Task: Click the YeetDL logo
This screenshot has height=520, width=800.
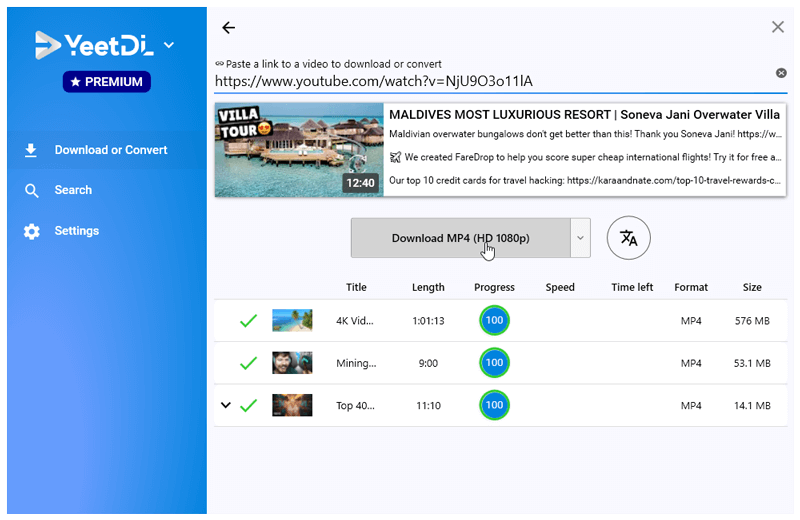Action: [94, 45]
